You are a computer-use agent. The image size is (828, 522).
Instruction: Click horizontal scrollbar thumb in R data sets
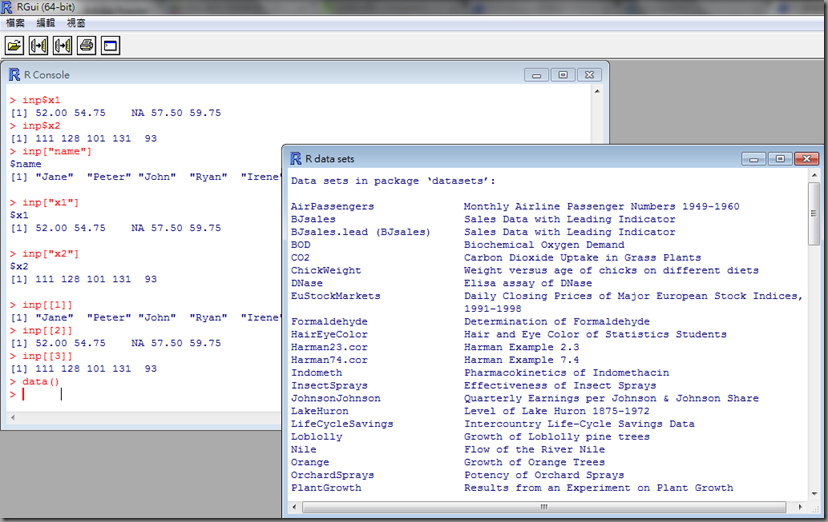(544, 507)
